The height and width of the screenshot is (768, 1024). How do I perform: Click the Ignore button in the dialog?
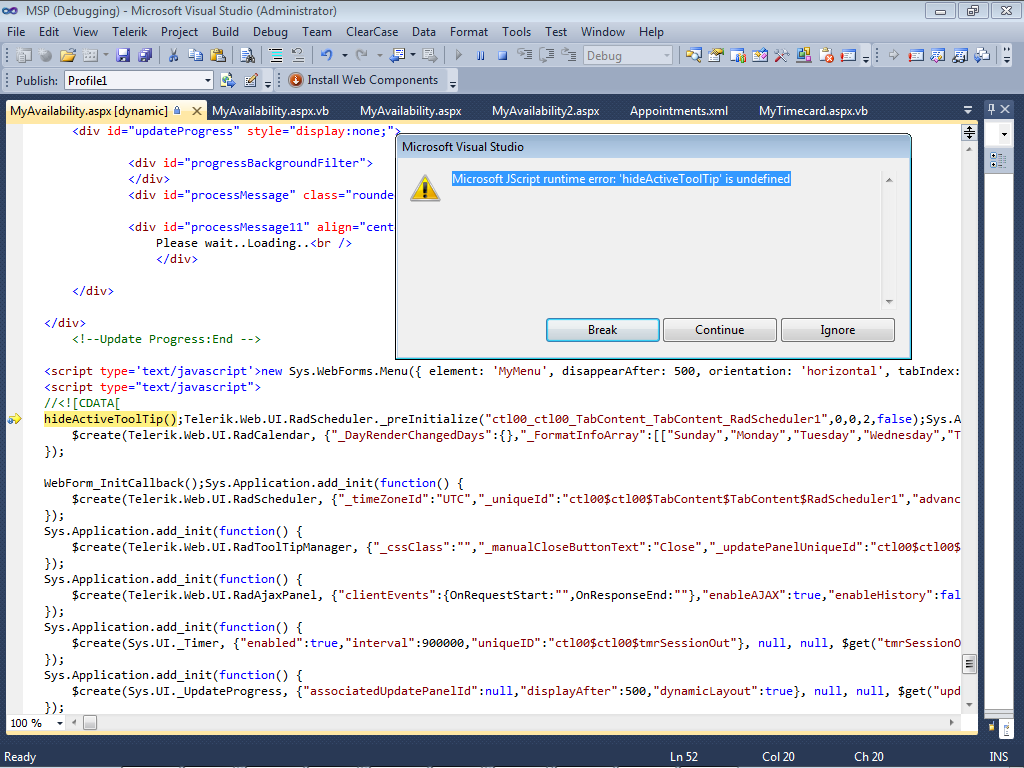(x=837, y=330)
